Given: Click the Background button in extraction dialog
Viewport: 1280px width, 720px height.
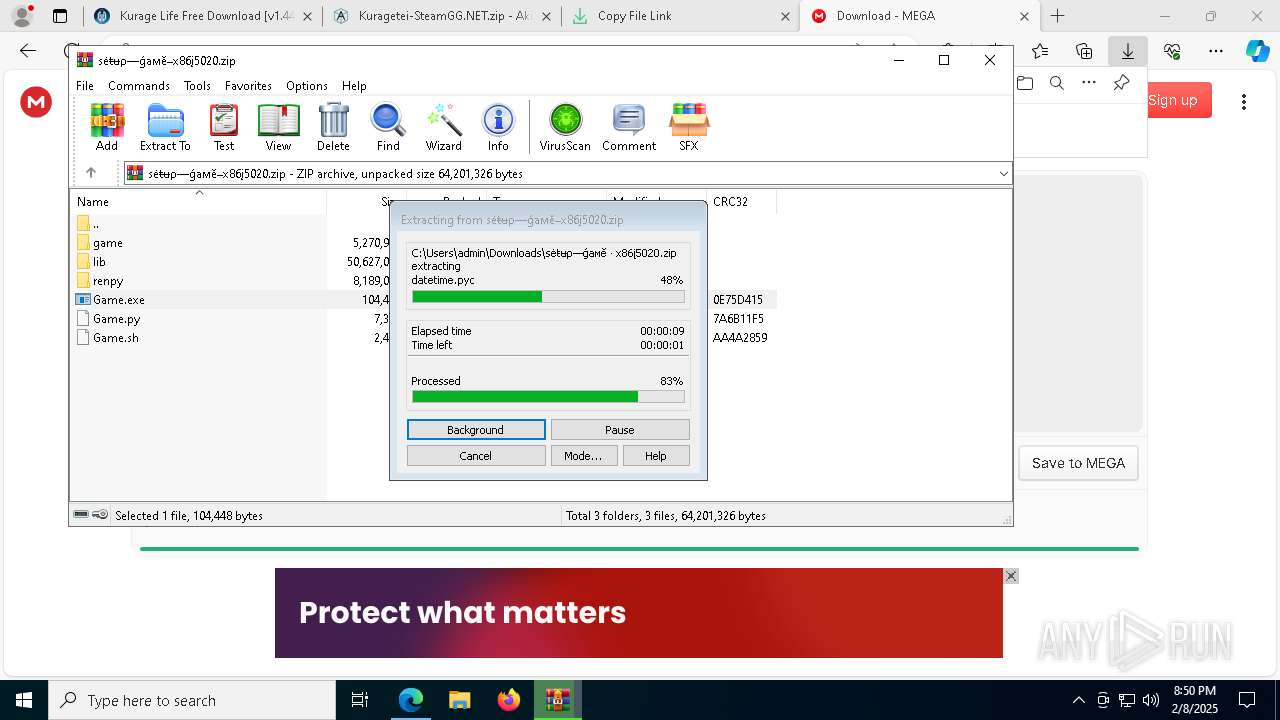Looking at the screenshot, I should [476, 430].
